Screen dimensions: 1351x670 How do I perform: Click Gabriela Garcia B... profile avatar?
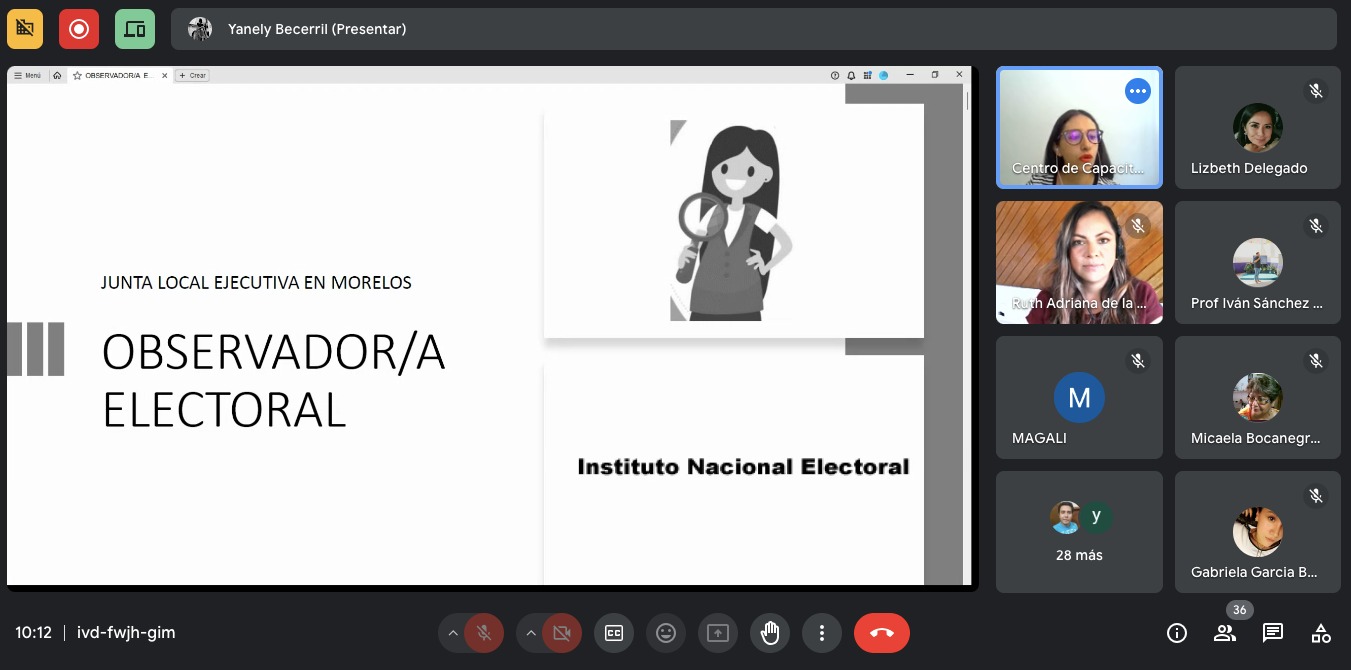1258,532
